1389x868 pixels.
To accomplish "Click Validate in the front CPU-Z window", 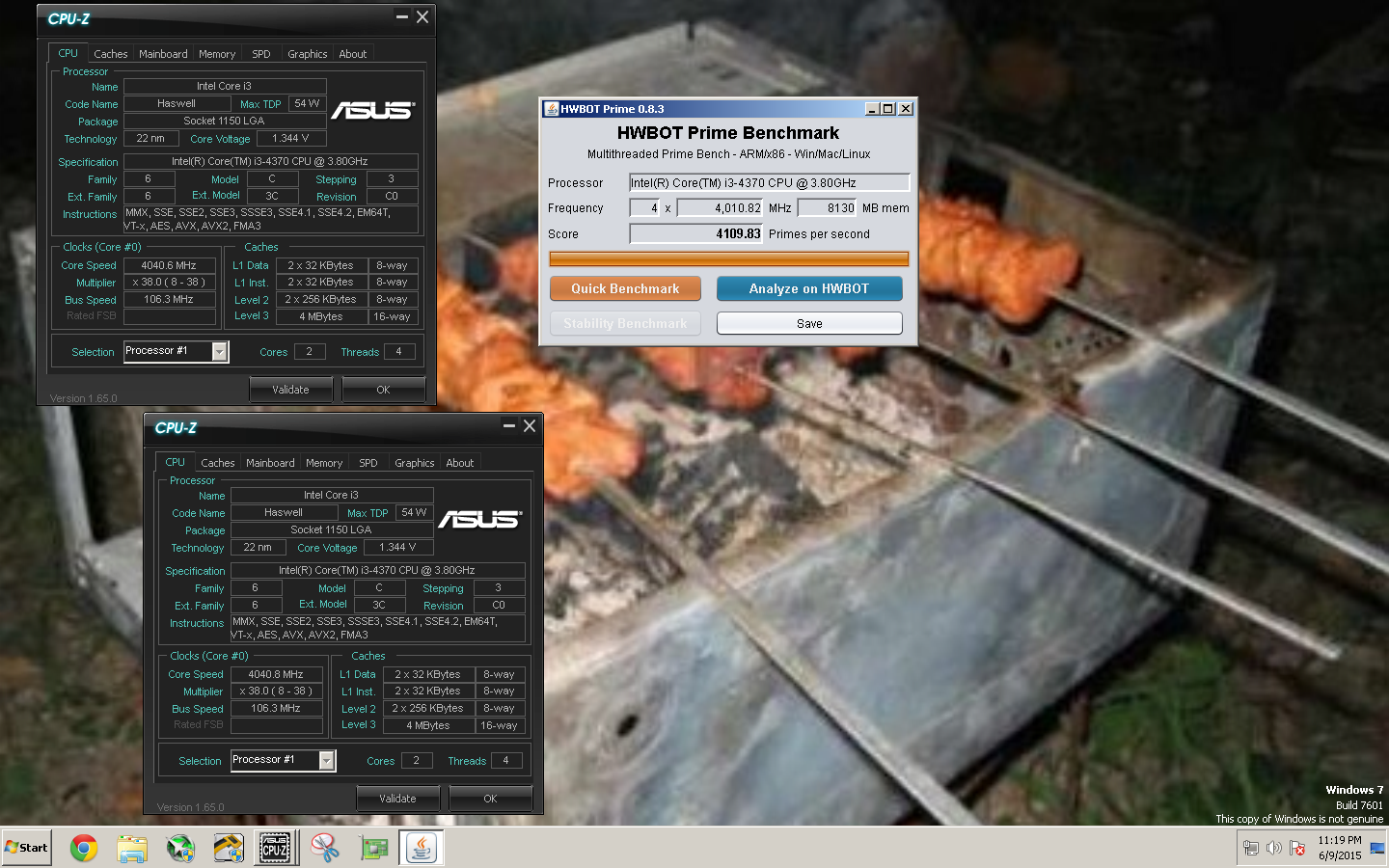I will [x=397, y=799].
